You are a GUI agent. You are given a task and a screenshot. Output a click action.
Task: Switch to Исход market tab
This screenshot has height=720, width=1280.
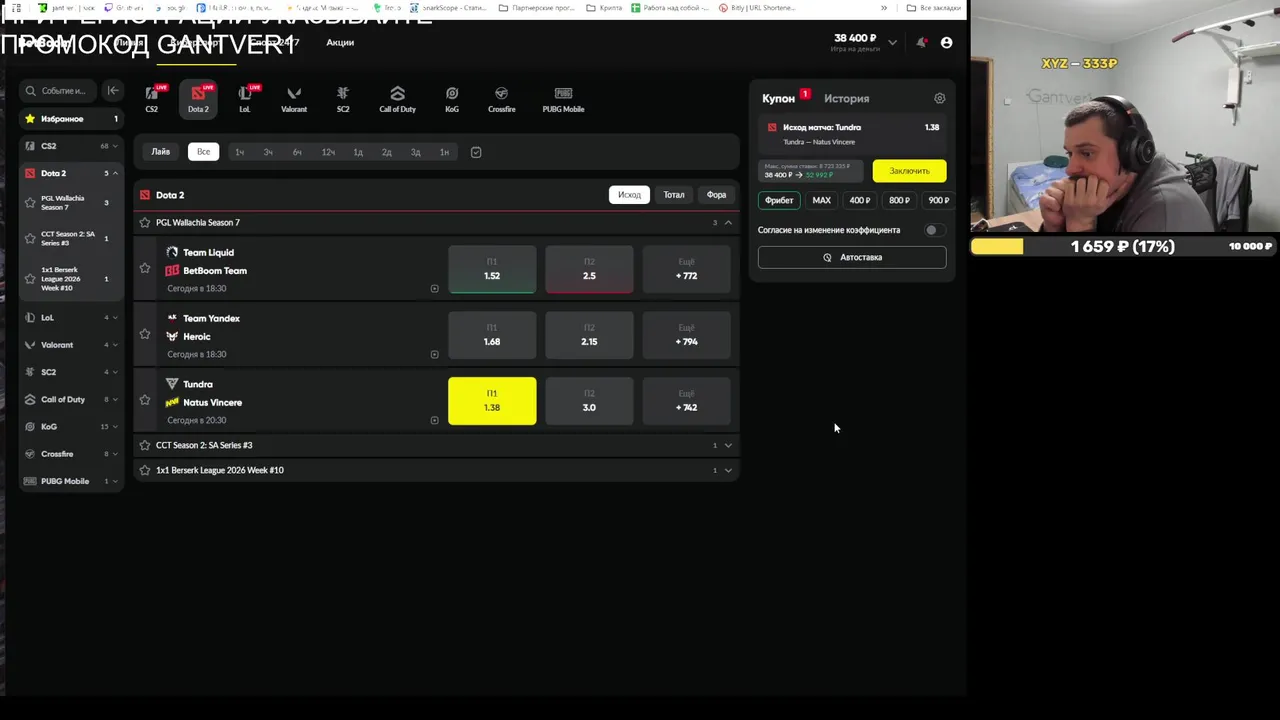pyautogui.click(x=629, y=195)
